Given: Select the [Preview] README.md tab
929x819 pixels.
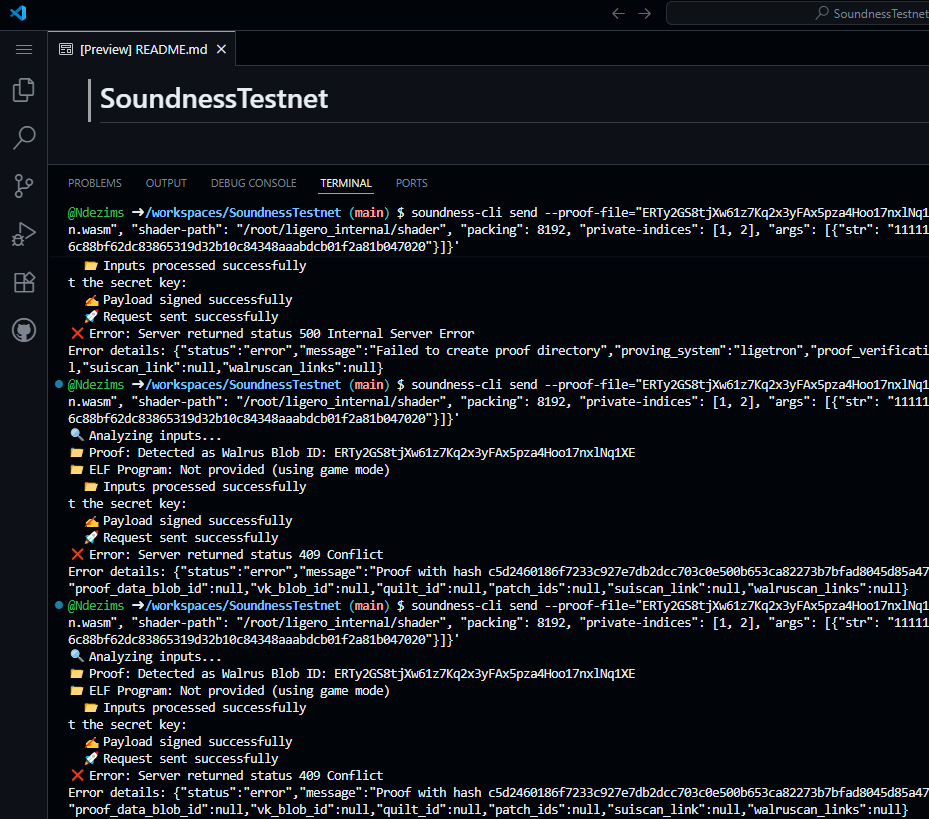Looking at the screenshot, I should [x=142, y=49].
